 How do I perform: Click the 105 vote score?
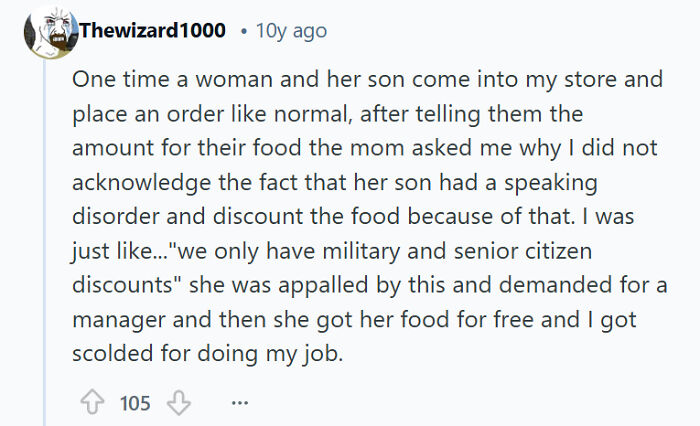point(135,403)
